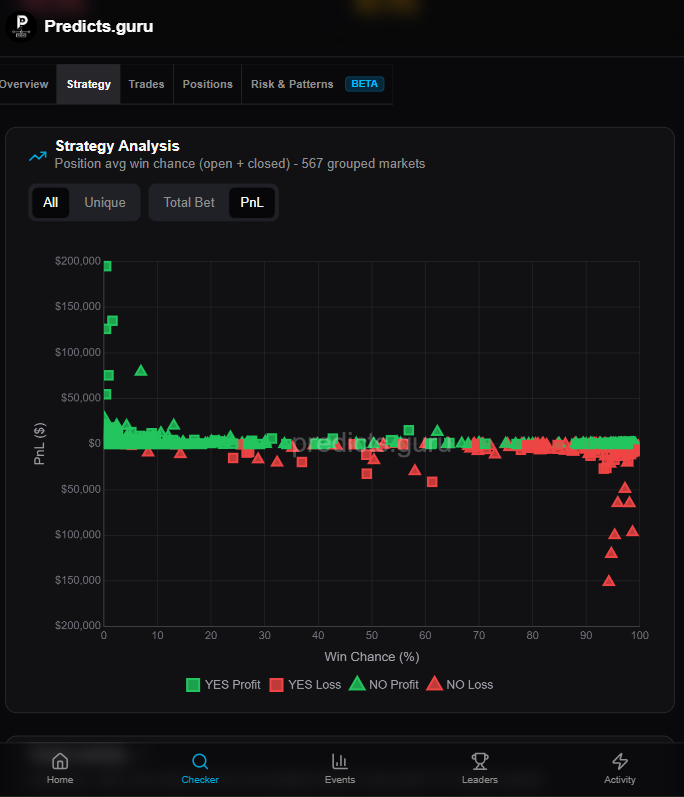Click the BETA badge
684x797 pixels.
click(364, 84)
